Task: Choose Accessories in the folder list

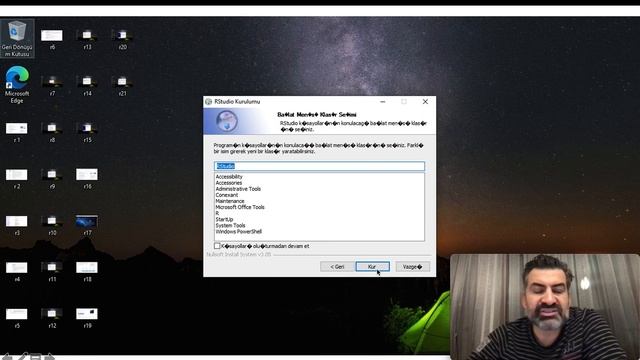Action: [x=229, y=183]
